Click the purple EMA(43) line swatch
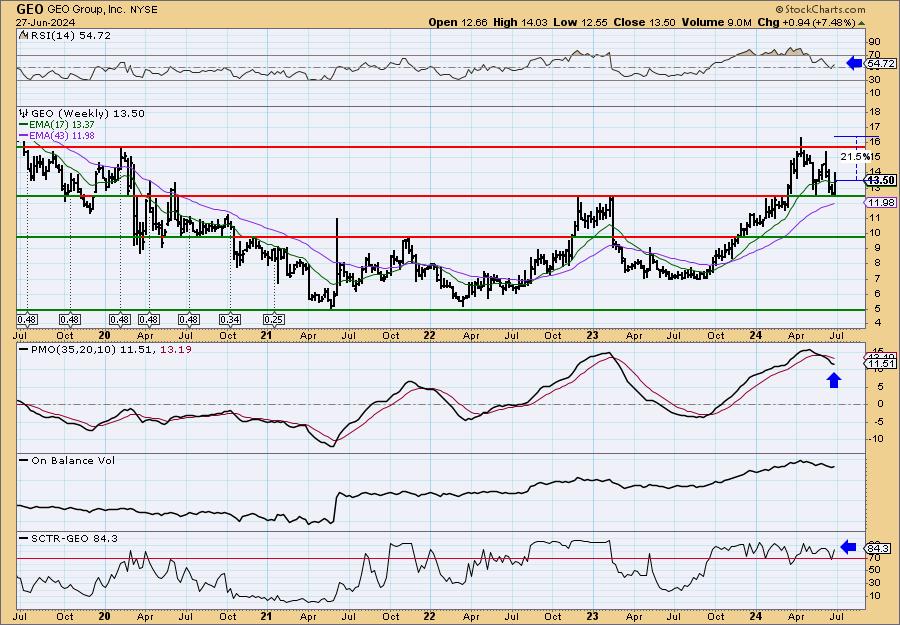900x625 pixels. 24,136
